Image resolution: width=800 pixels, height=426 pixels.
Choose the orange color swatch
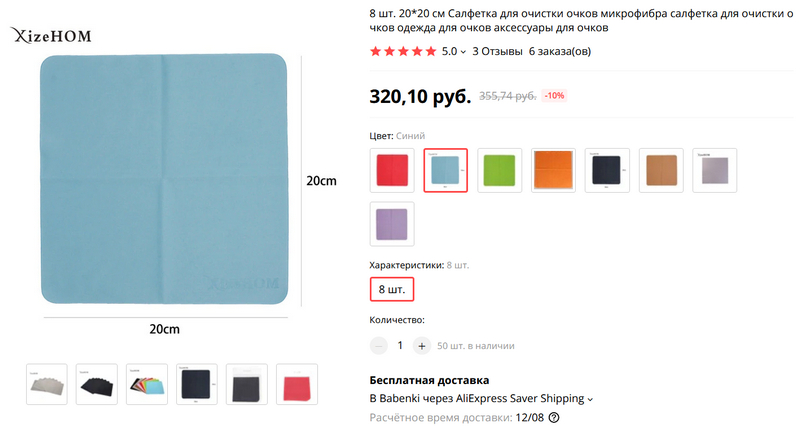(553, 170)
